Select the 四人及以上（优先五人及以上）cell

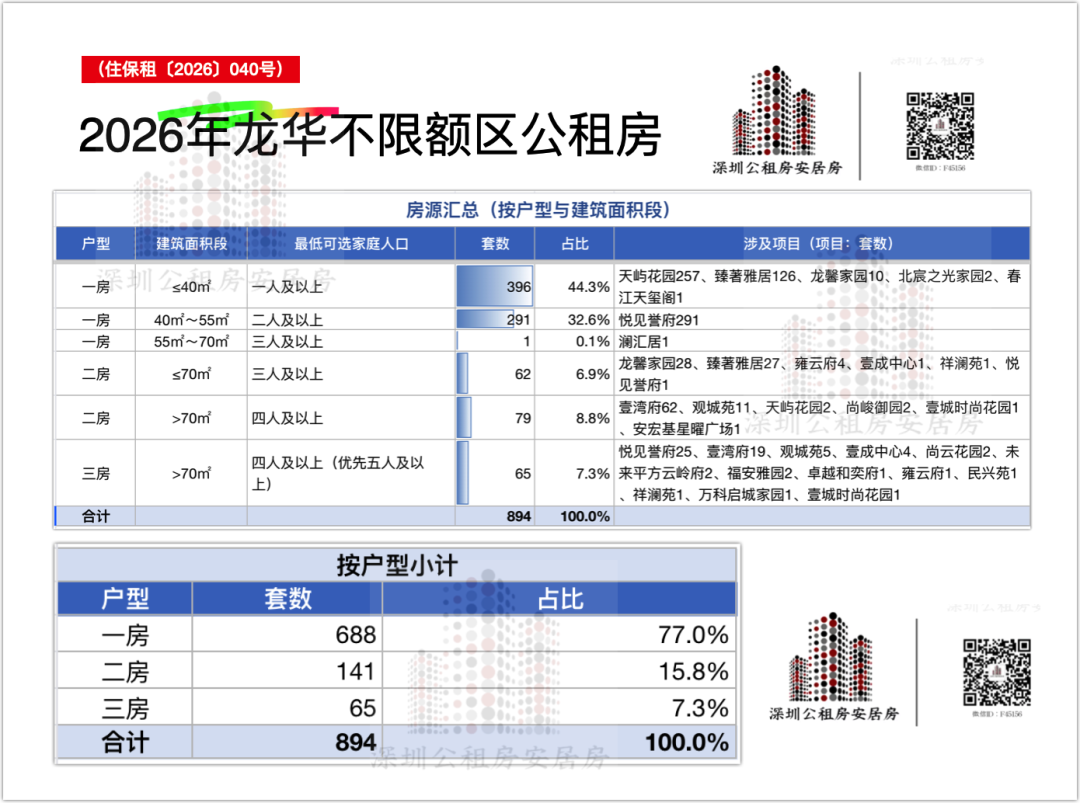pyautogui.click(x=351, y=473)
